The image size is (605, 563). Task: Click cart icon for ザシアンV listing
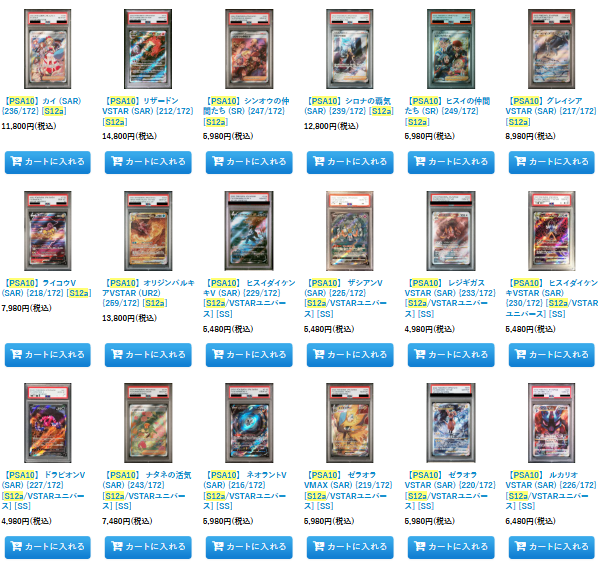[319, 354]
